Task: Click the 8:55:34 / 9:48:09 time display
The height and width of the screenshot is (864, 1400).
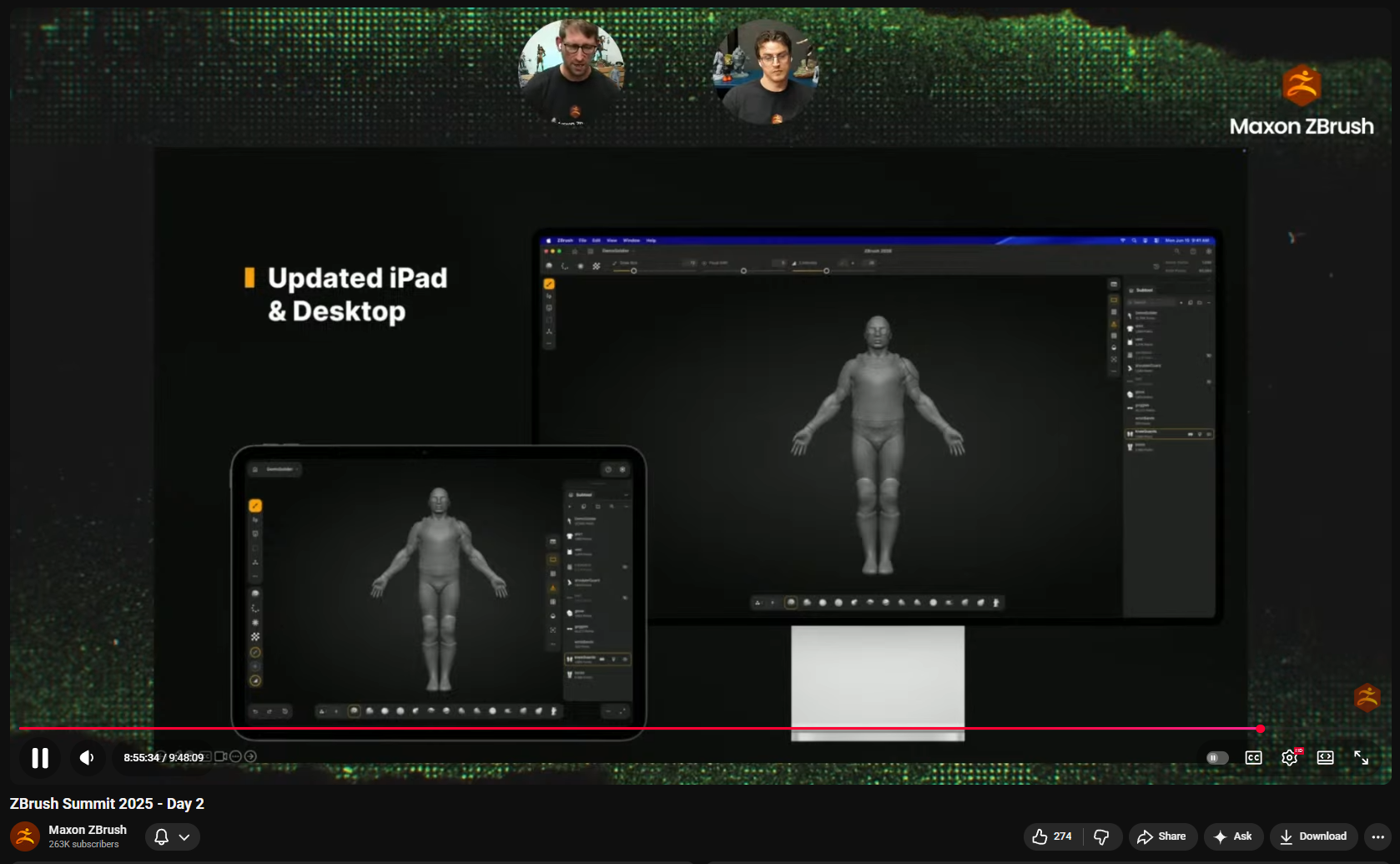Action: click(x=164, y=757)
